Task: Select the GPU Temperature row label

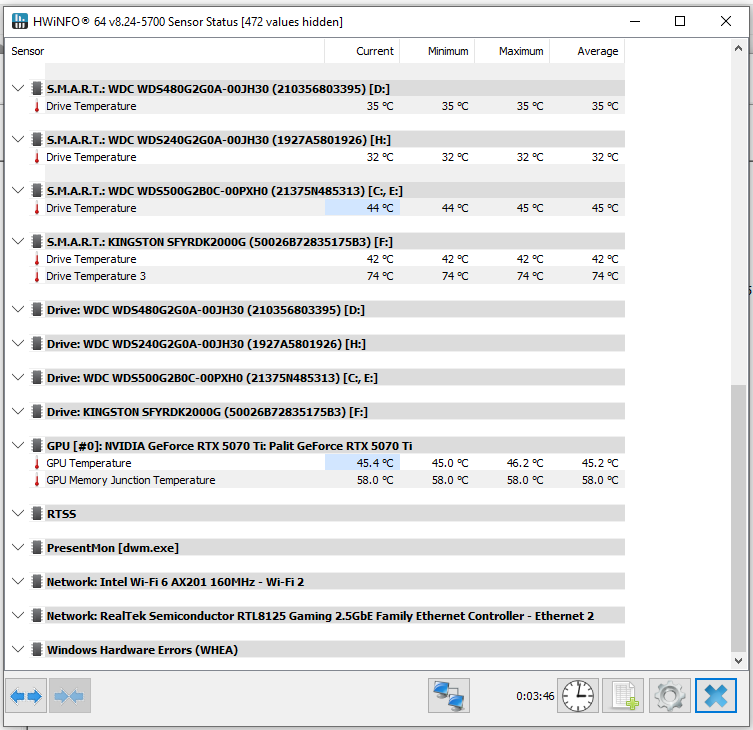Action: [88, 463]
